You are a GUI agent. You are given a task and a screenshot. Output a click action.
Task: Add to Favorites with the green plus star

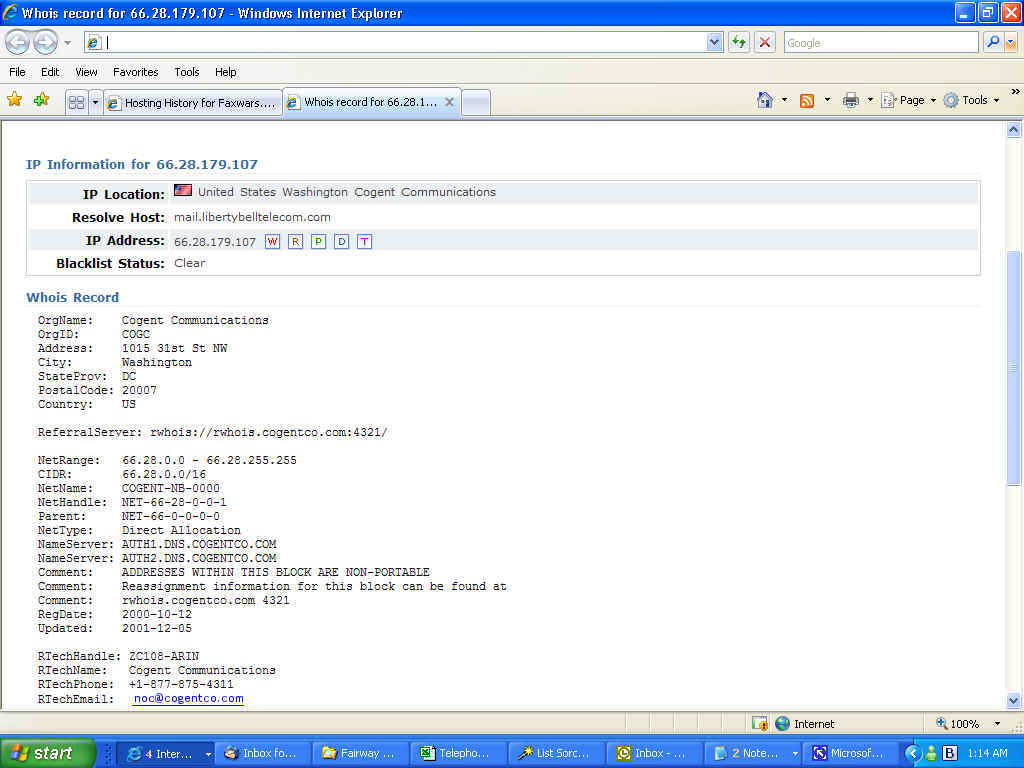pos(42,100)
